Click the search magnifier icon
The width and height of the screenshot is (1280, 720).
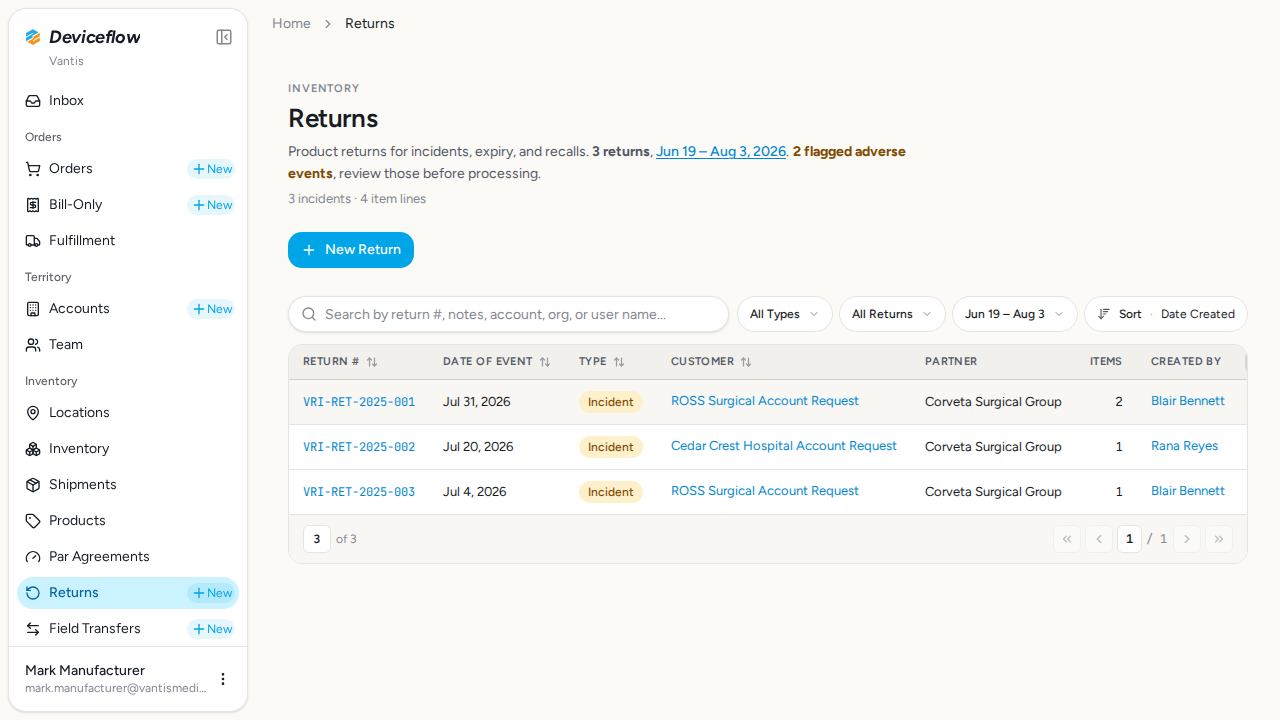(309, 314)
